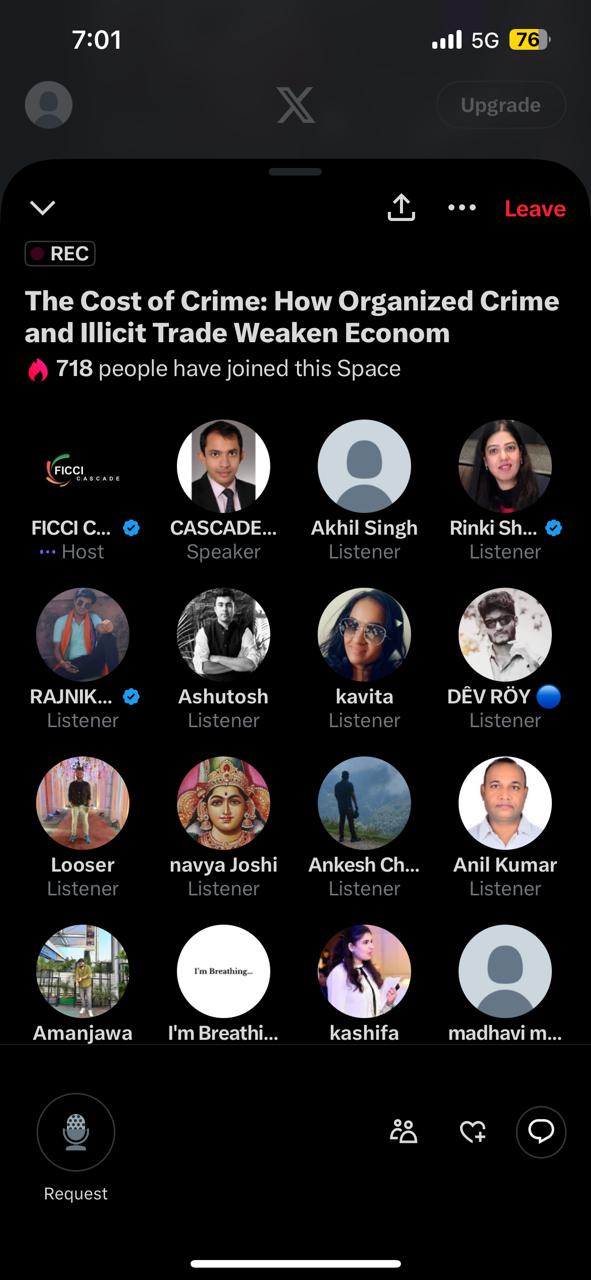Open the X logo at top
Image resolution: width=591 pixels, height=1280 pixels.
tap(295, 105)
